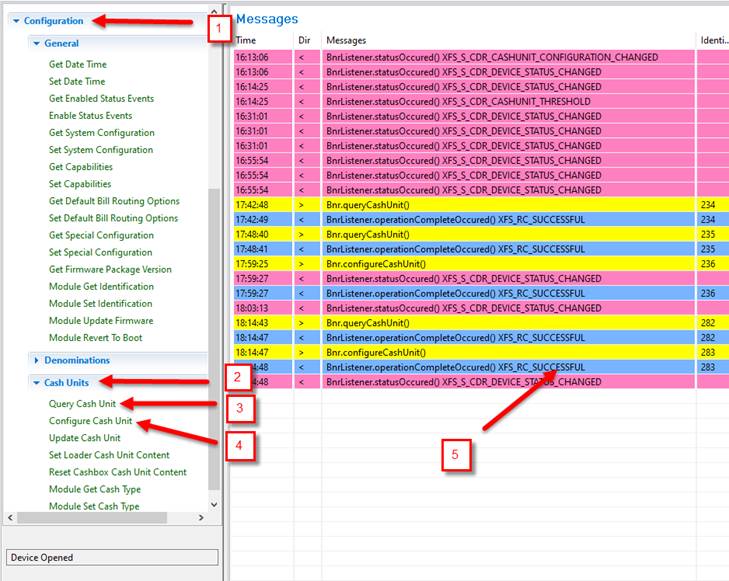Click the Messages column header
Viewport: 729px width, 581px height.
347,40
